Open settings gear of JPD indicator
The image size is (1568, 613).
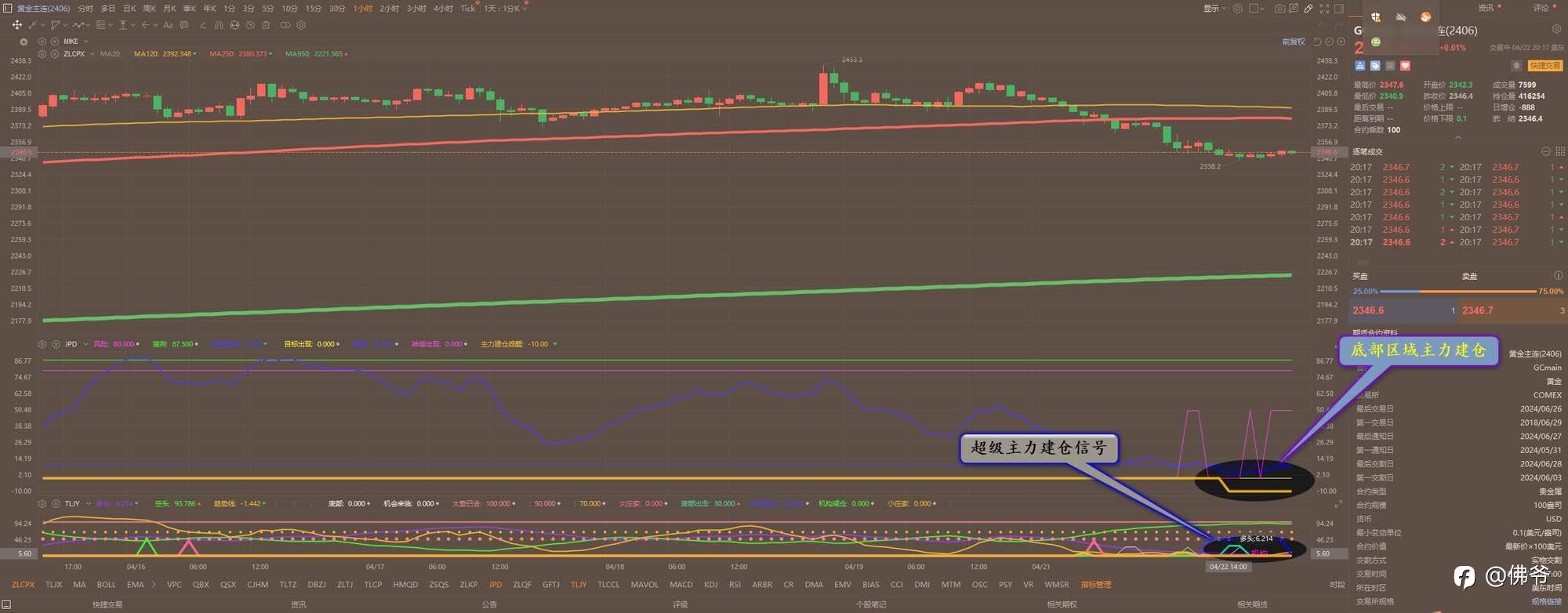pos(42,344)
